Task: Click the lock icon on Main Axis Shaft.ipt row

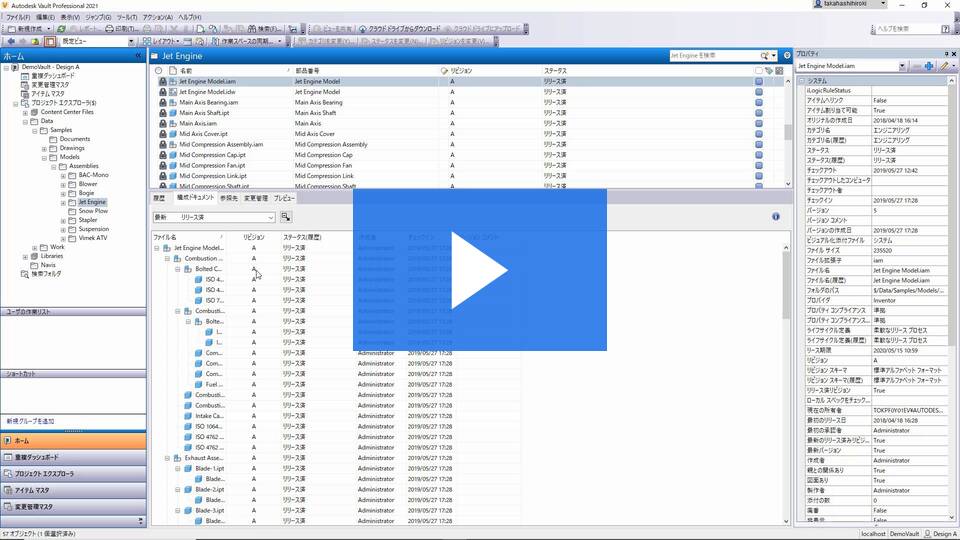Action: pyautogui.click(x=162, y=113)
